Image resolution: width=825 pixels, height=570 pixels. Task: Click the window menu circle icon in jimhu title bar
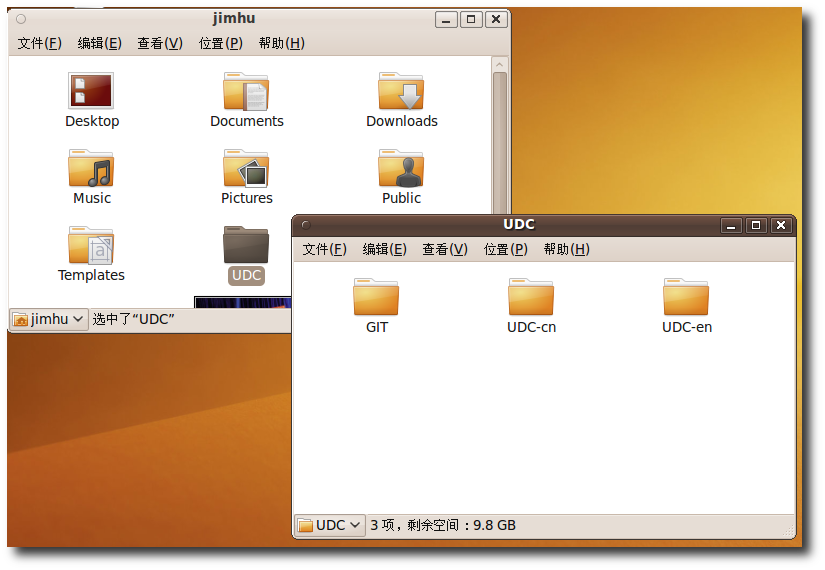click(21, 19)
